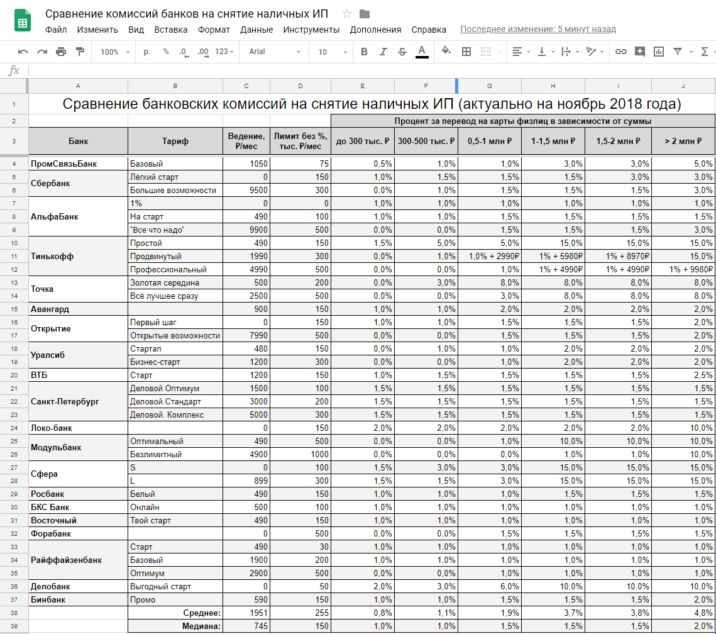Screen dimensions: 716x634
Task: Select the Среднее label cell
Action: 175,613
